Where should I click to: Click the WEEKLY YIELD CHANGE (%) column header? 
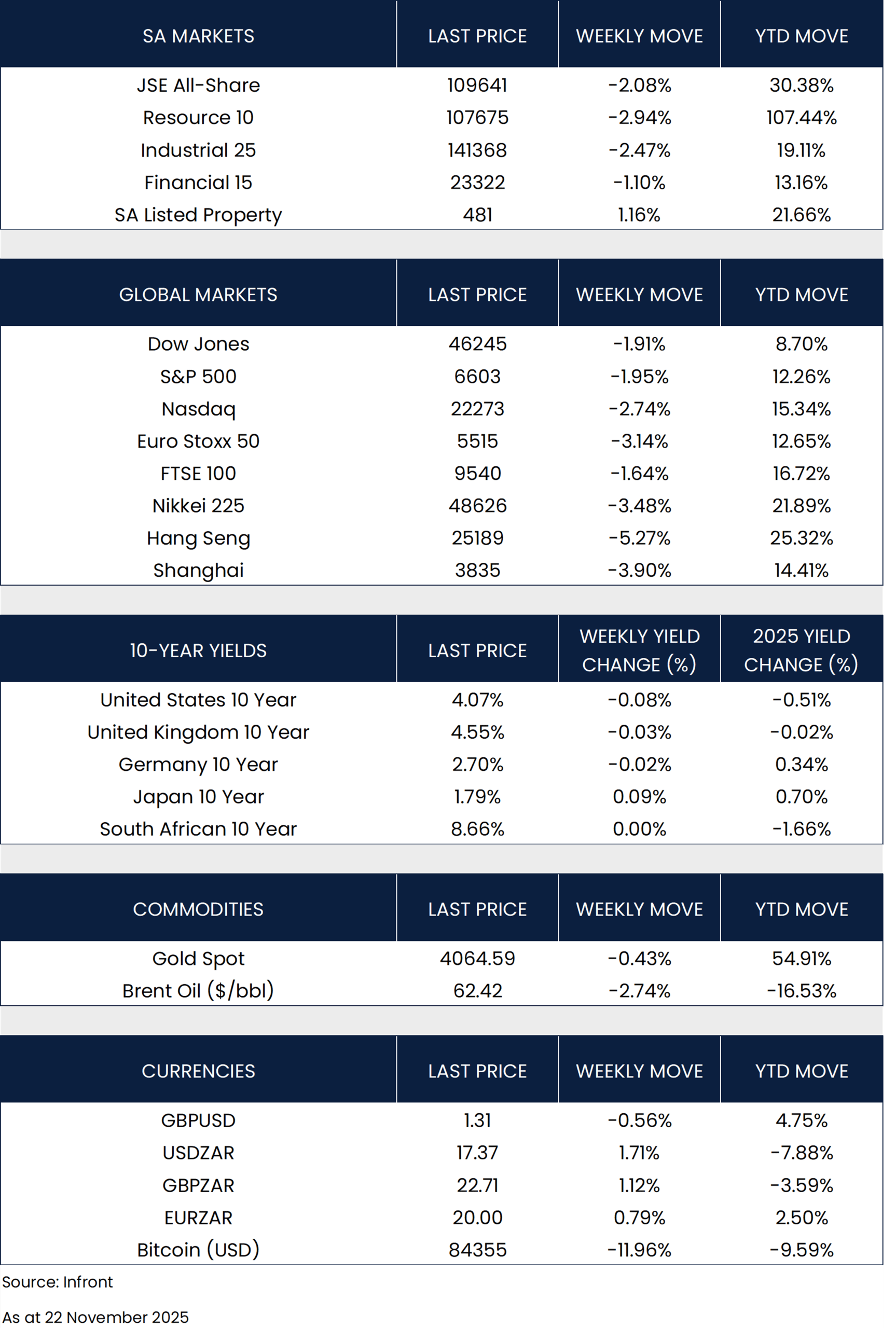[639, 651]
